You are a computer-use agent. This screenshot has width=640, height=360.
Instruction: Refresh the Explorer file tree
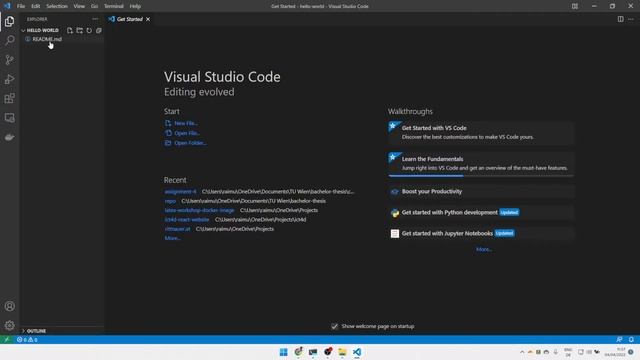(x=89, y=31)
